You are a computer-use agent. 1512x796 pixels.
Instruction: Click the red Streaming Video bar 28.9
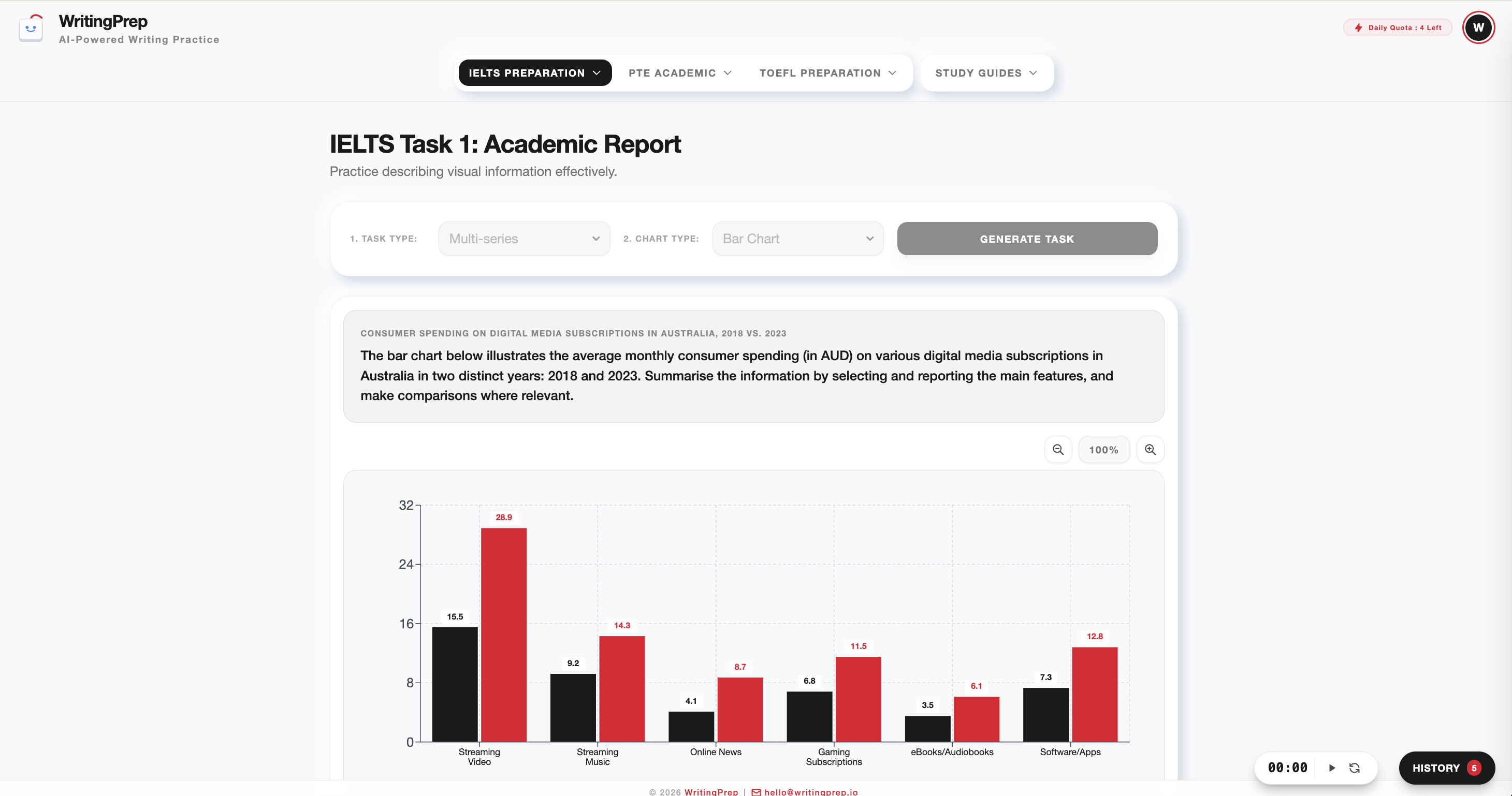click(504, 635)
